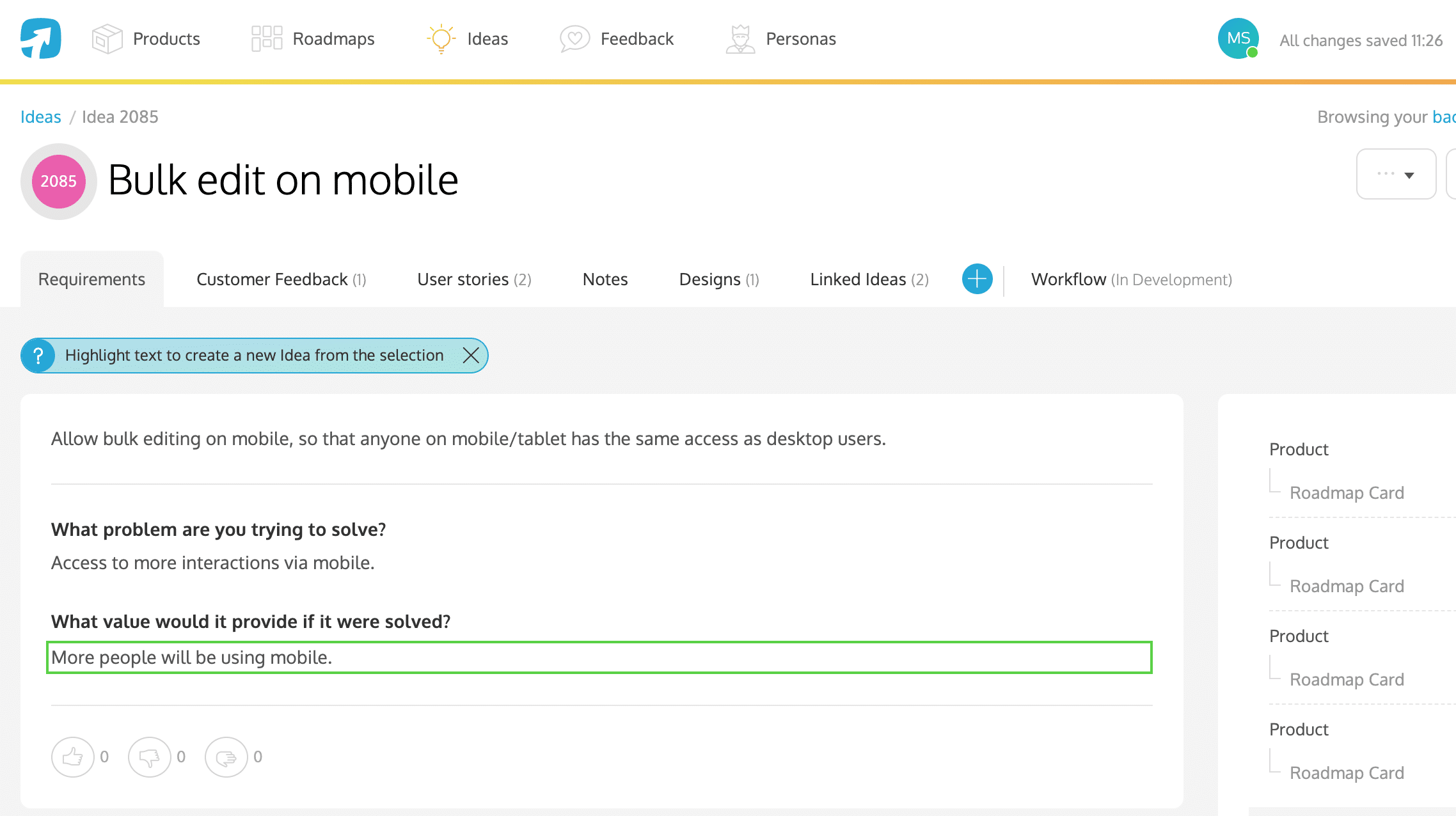Switch to the Customer Feedback tab
Screen dimensions: 1456x816
coord(281,279)
